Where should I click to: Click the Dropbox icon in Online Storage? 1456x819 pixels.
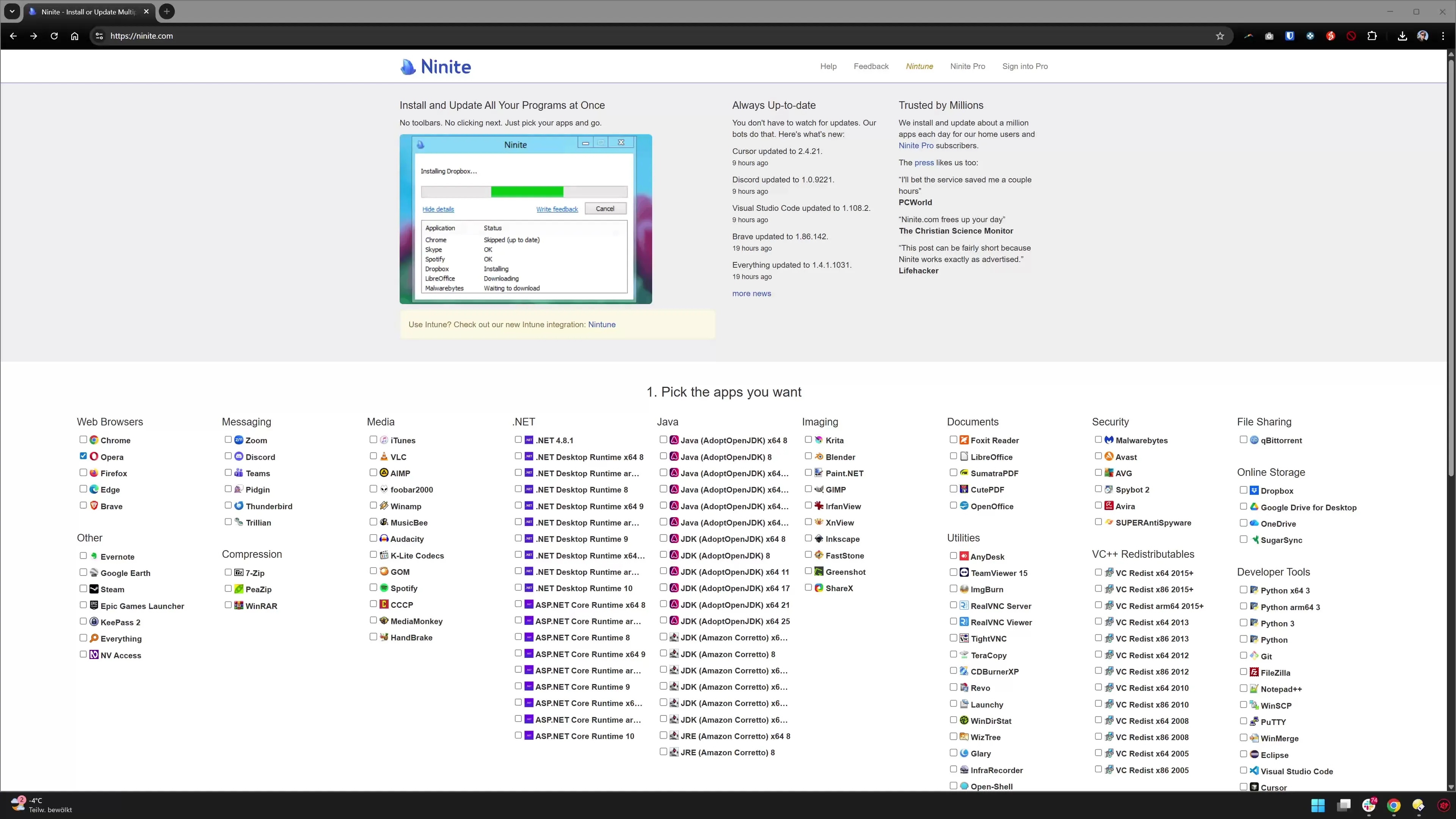[1254, 491]
